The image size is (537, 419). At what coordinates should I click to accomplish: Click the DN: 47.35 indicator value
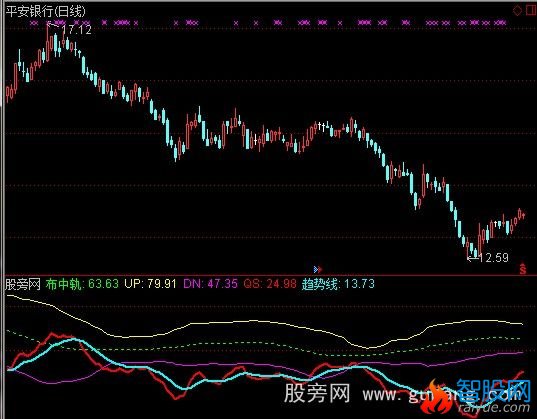(210, 284)
